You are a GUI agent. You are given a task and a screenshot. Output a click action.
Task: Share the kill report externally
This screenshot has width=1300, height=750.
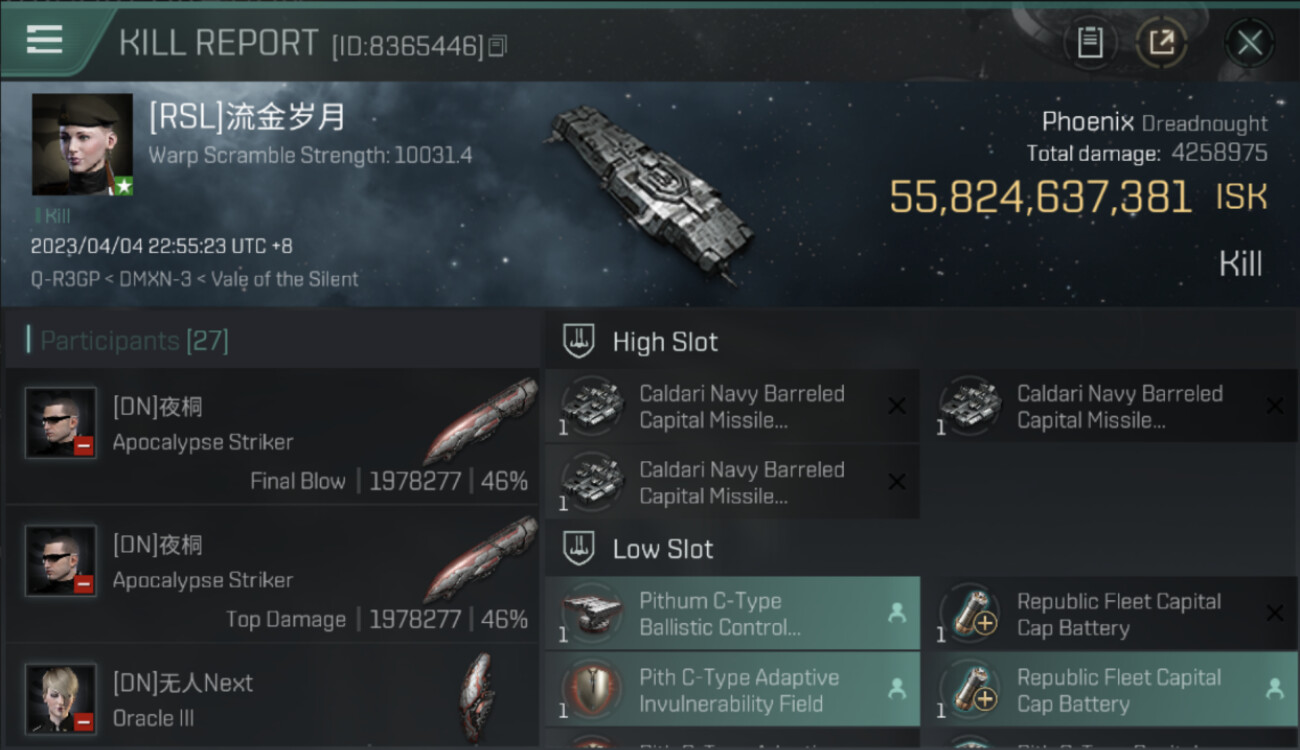coord(1162,42)
